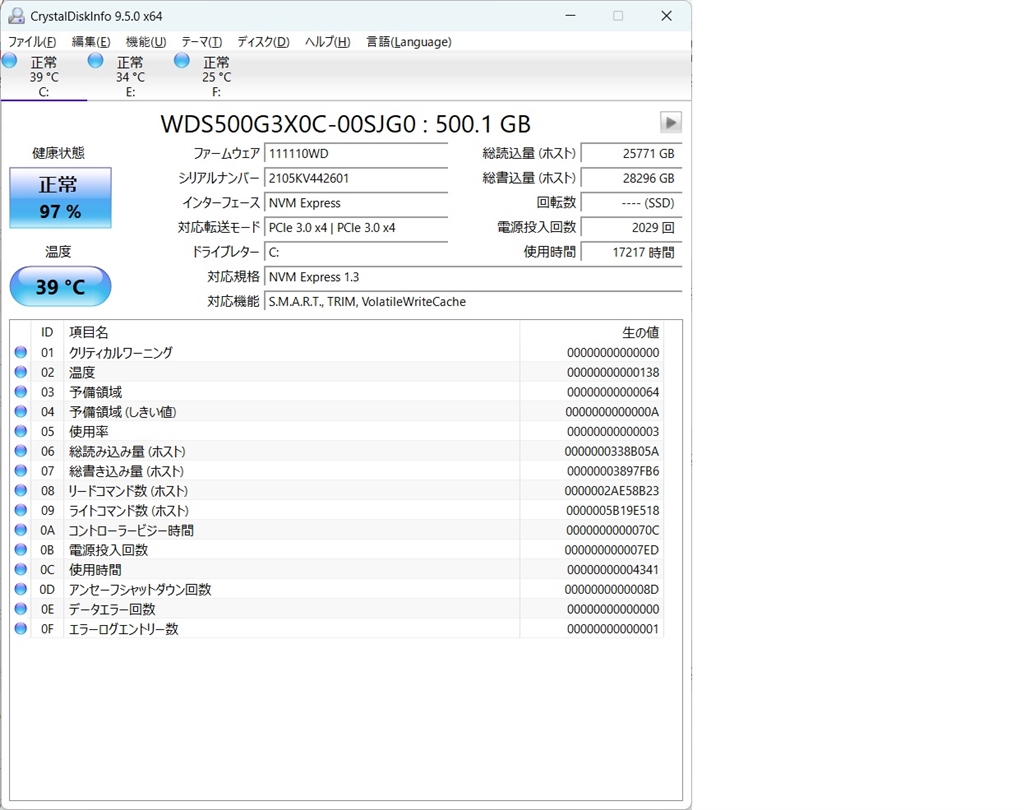Click power on hours value 17217 時間
The height and width of the screenshot is (810, 1024).
(631, 252)
